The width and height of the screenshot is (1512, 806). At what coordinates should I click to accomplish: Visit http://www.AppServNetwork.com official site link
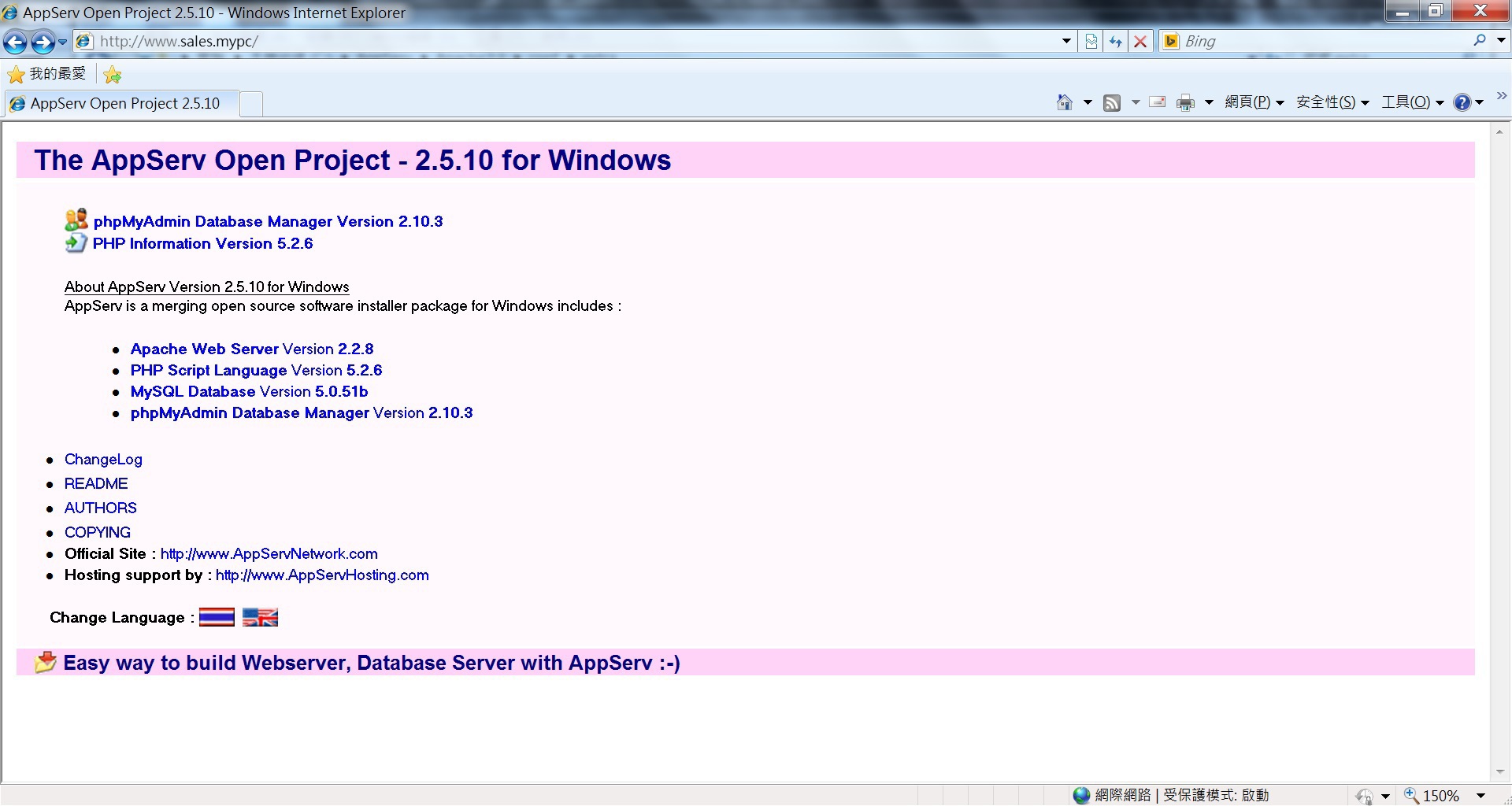tap(269, 553)
